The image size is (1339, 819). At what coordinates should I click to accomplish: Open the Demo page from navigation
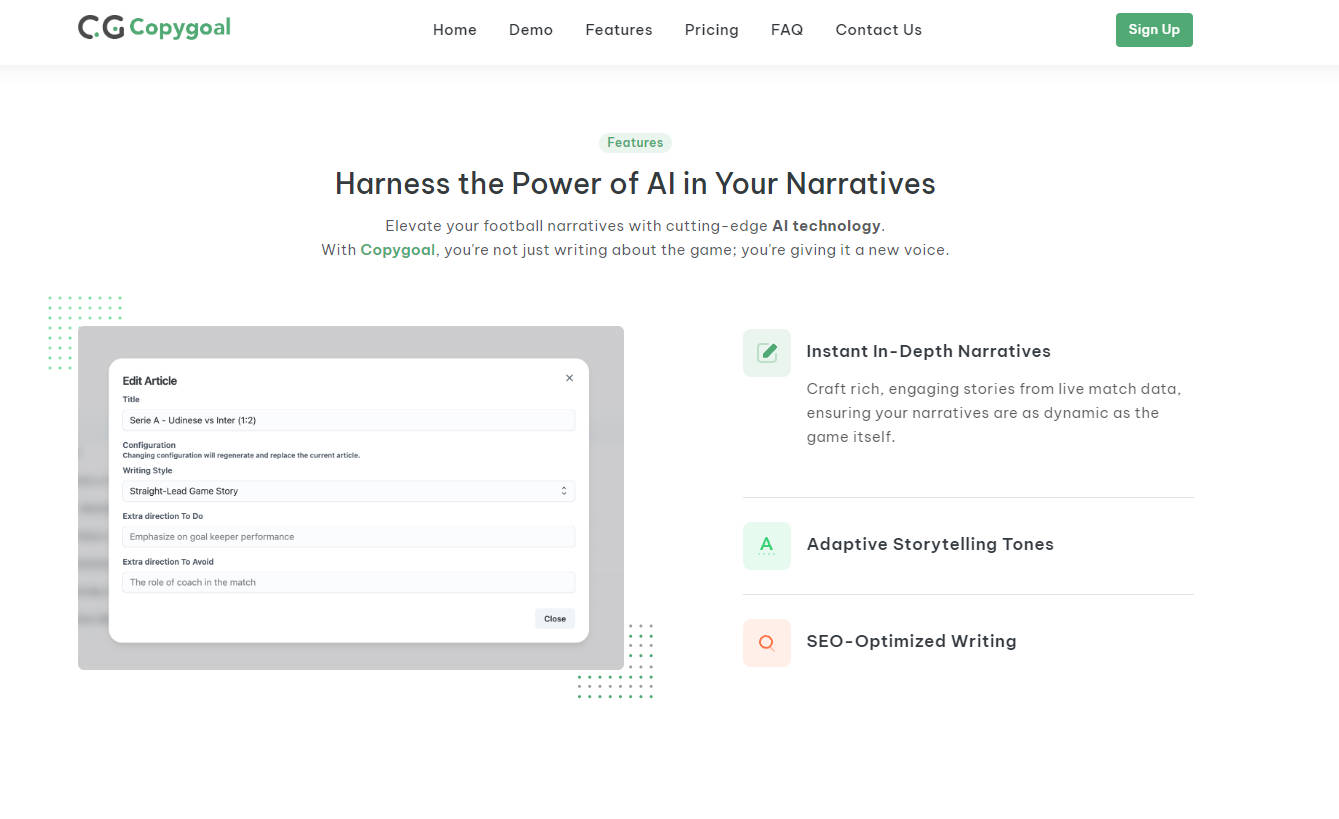530,30
